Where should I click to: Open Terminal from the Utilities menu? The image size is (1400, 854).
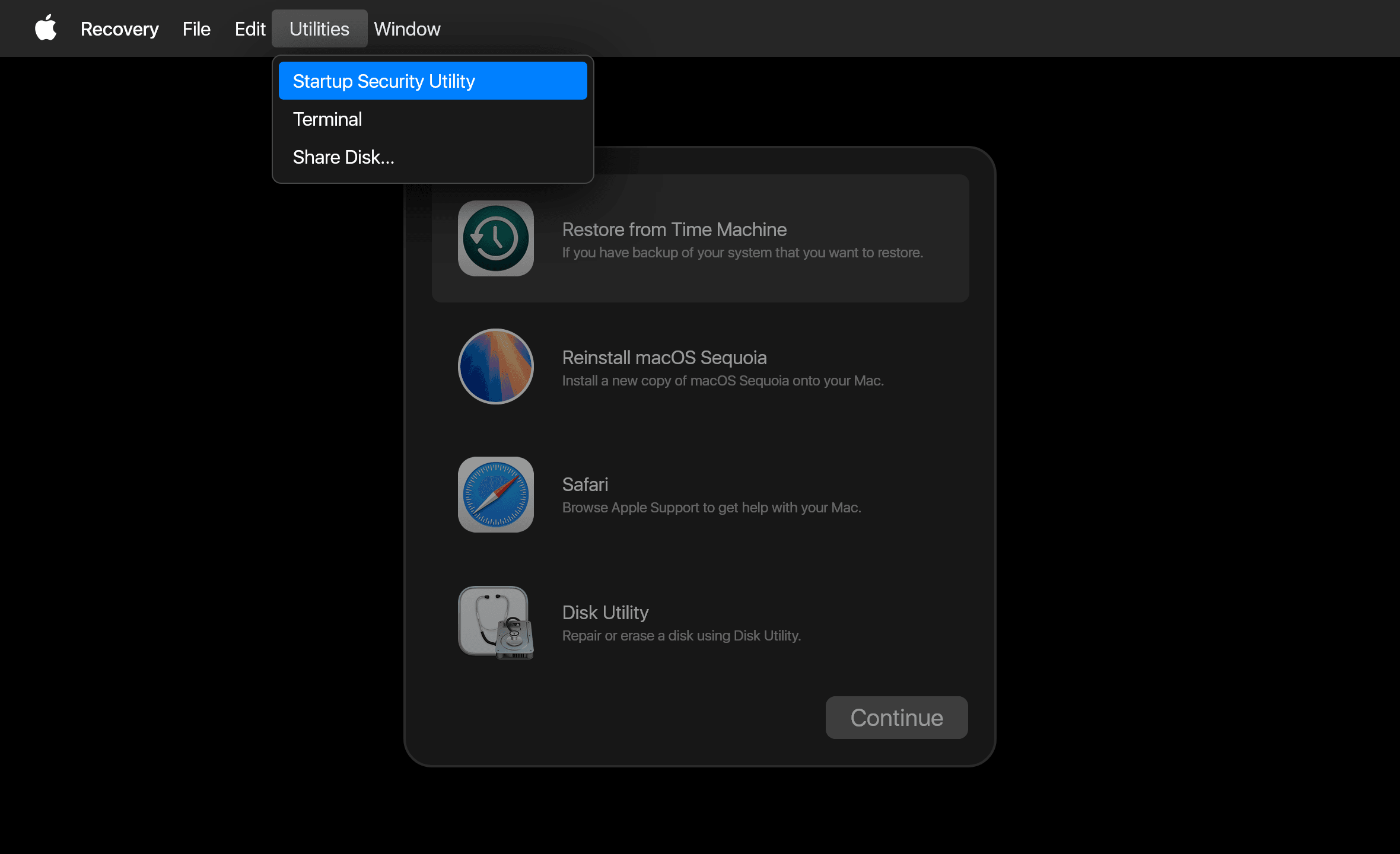[x=327, y=119]
